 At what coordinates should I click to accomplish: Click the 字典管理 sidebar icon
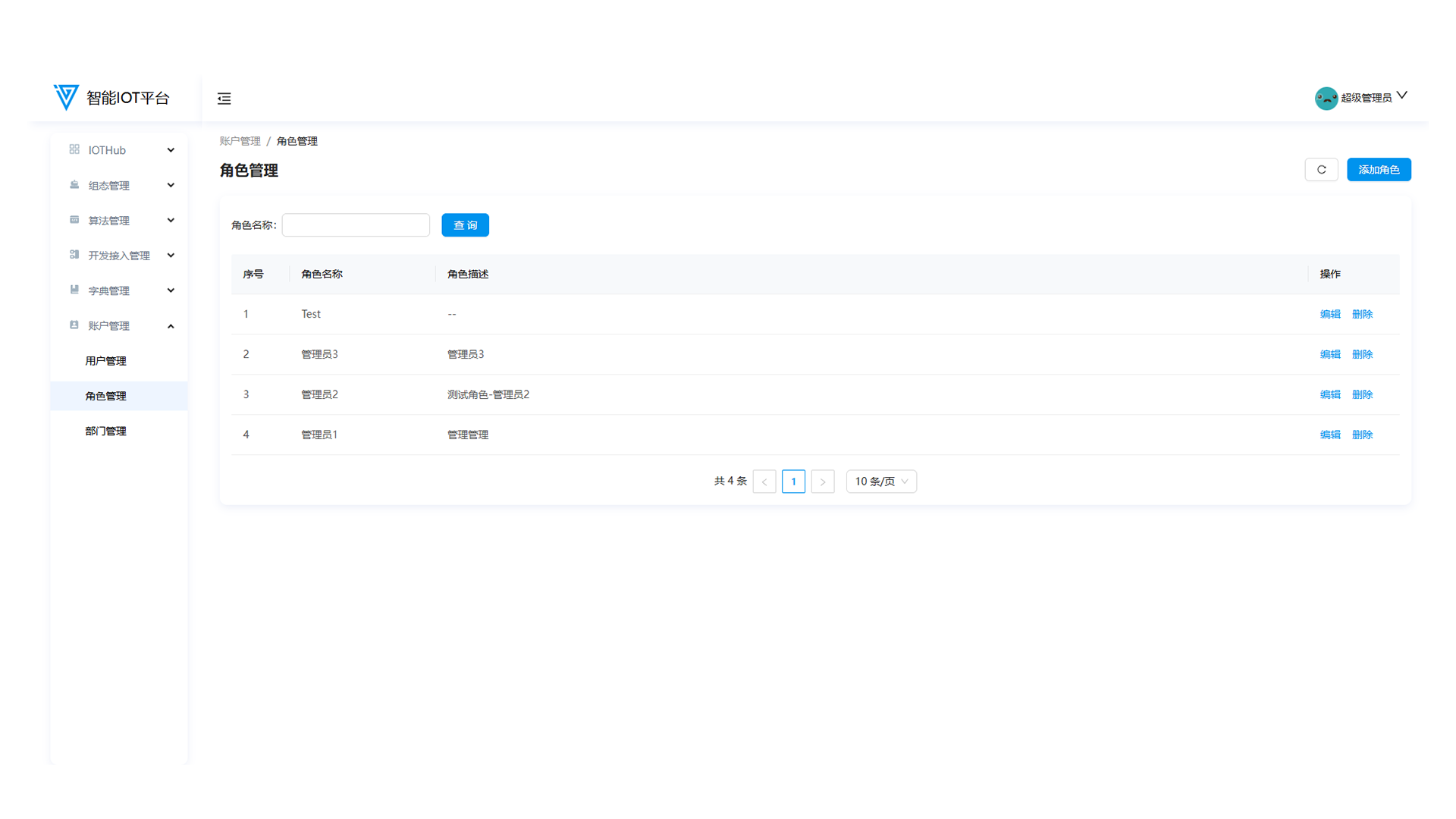74,290
